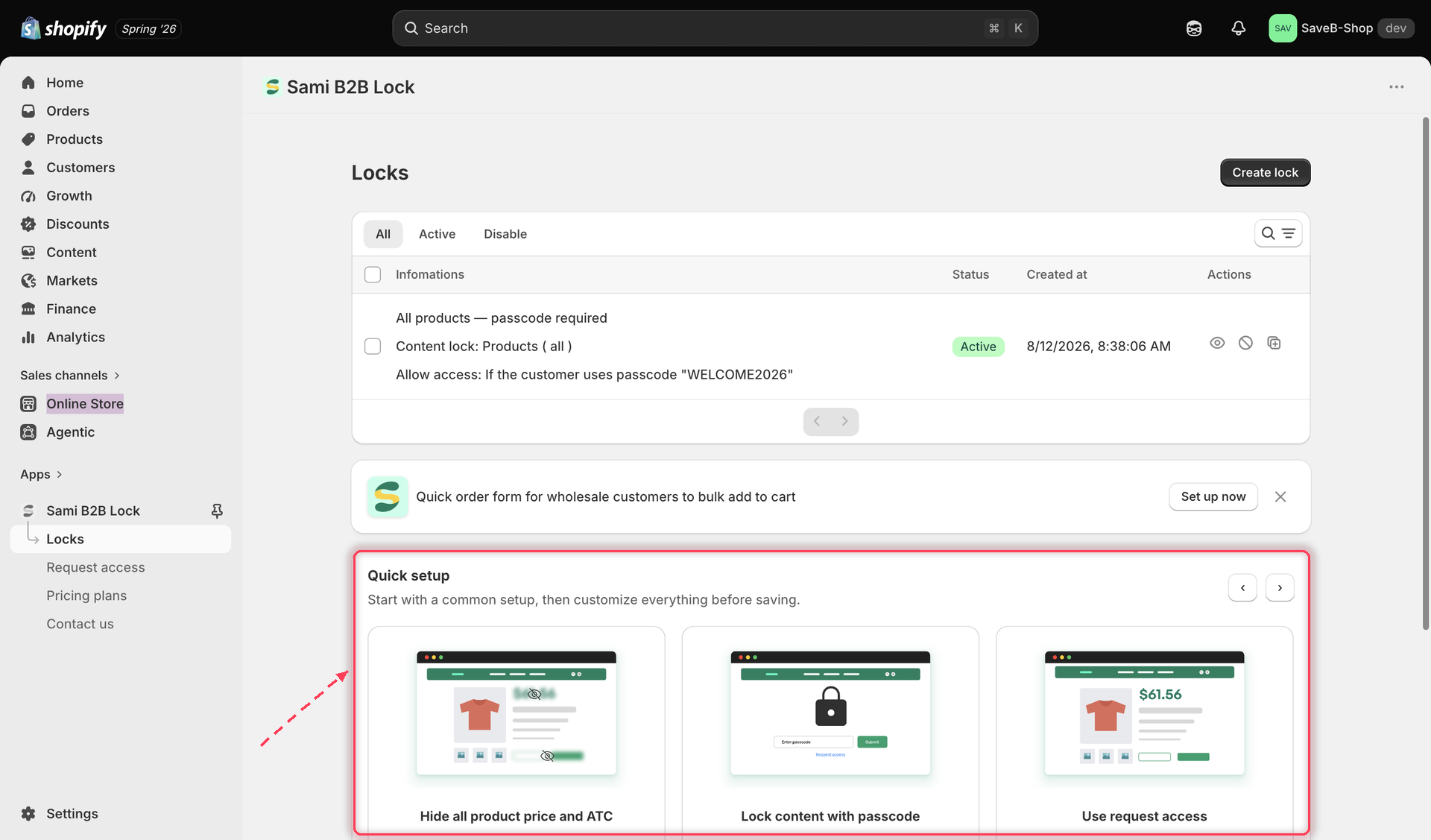Open the app more-options ellipsis menu
This screenshot has width=1431, height=840.
[x=1396, y=87]
